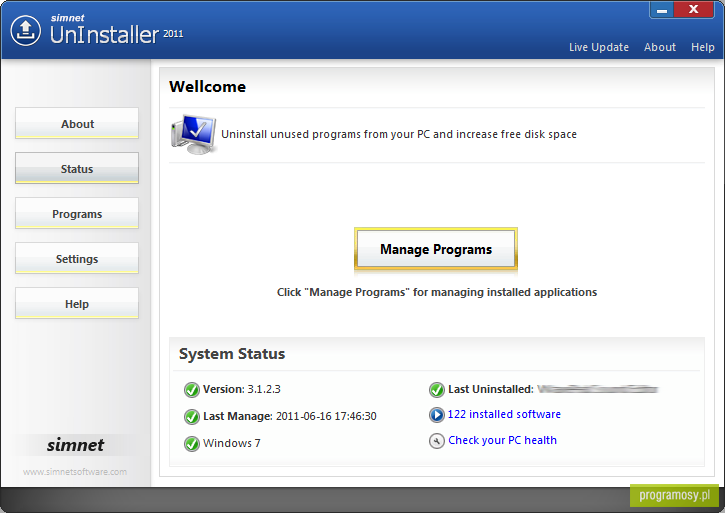Click the wrench icon beside PC health
The image size is (725, 513).
[436, 441]
